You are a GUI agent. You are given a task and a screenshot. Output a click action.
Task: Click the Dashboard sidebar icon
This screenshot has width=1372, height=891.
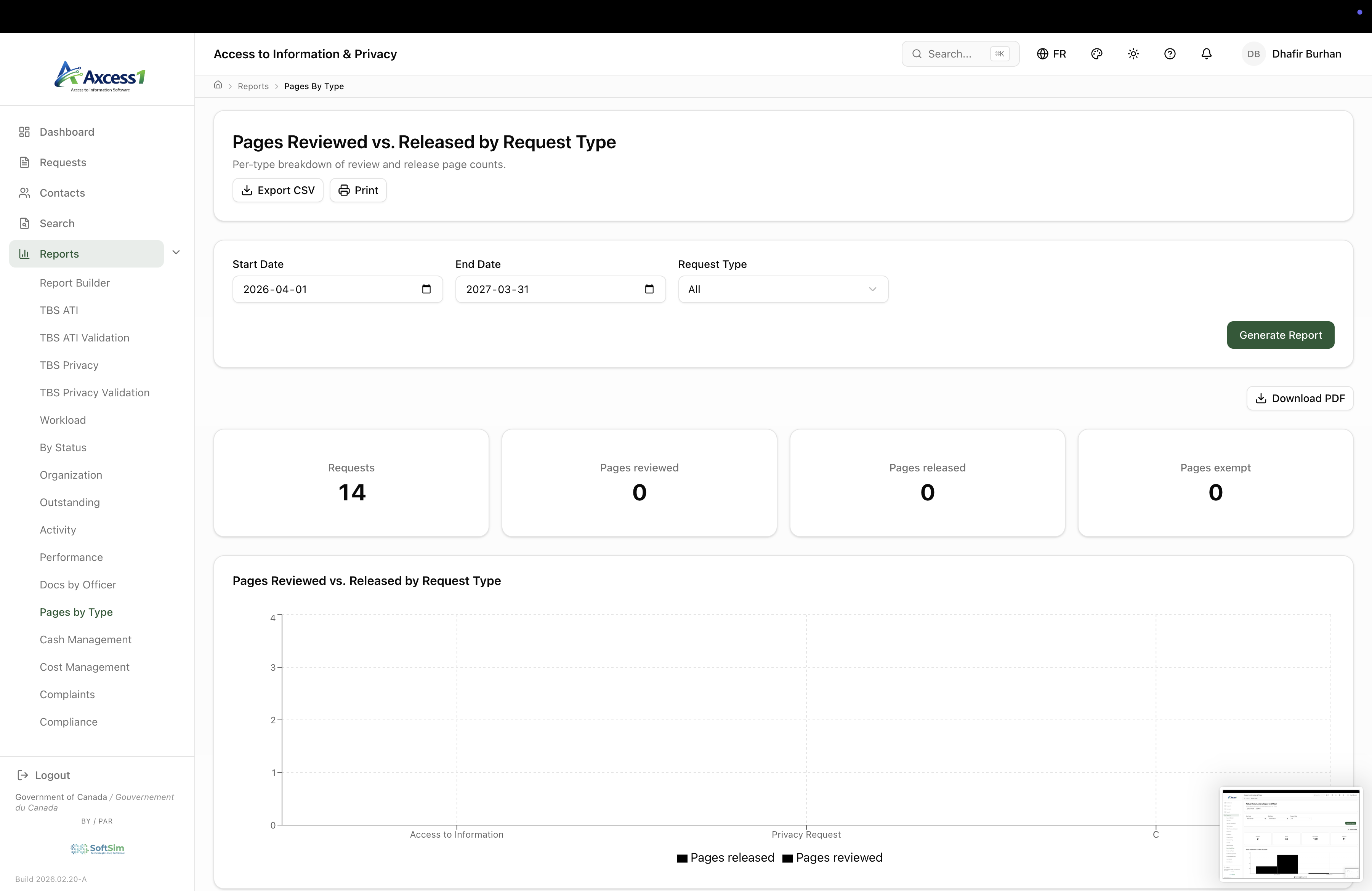[x=24, y=132]
